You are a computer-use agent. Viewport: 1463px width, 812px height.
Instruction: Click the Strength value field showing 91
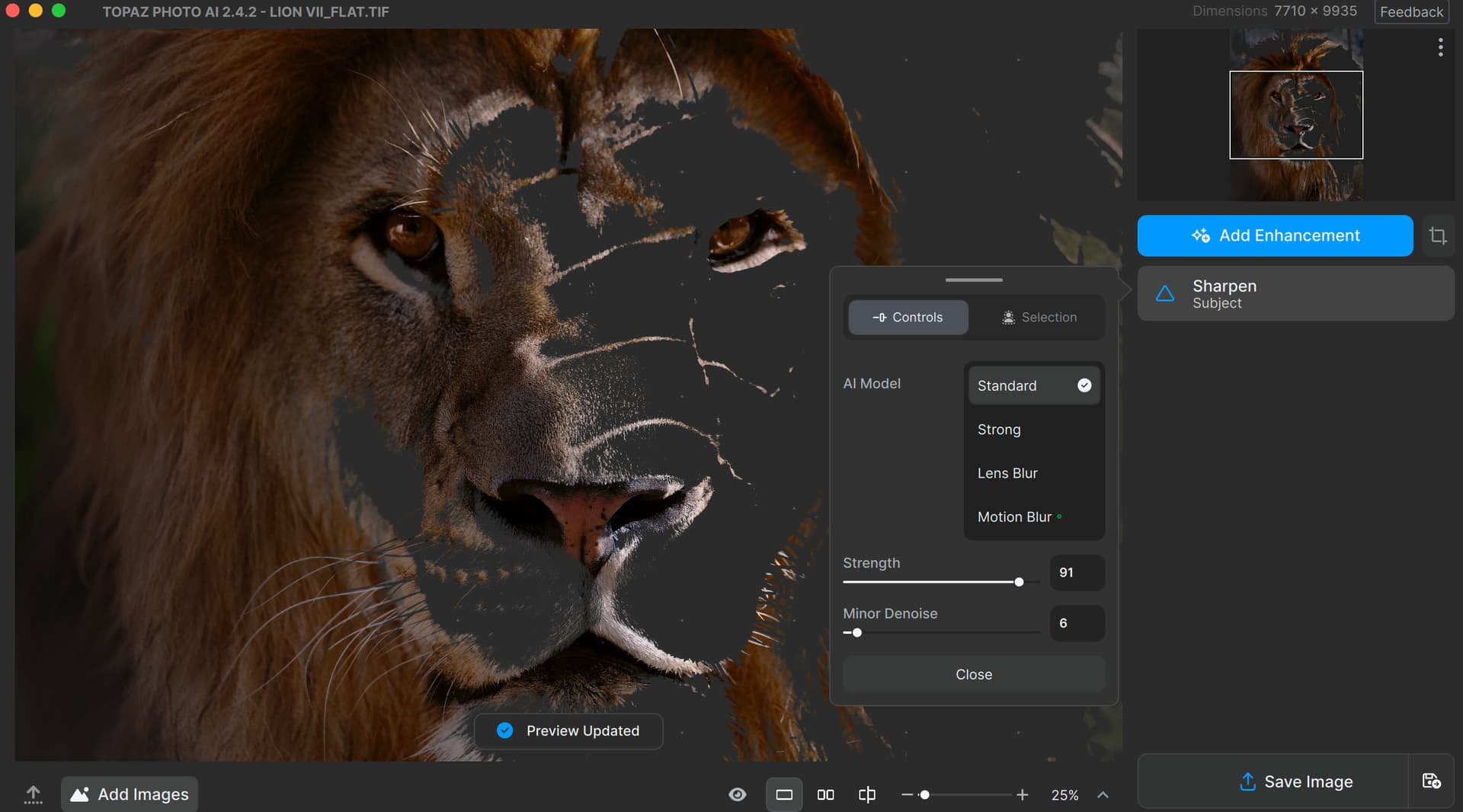1077,573
